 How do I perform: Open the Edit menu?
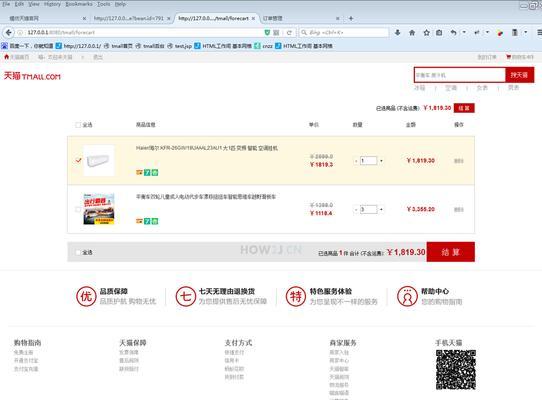(x=19, y=4)
